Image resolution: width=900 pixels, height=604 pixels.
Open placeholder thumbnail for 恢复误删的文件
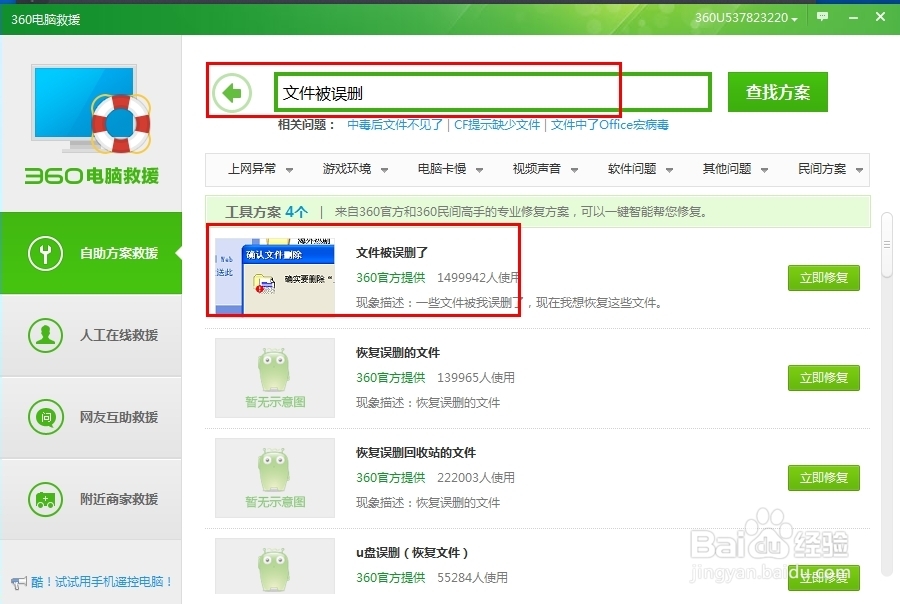click(x=275, y=378)
